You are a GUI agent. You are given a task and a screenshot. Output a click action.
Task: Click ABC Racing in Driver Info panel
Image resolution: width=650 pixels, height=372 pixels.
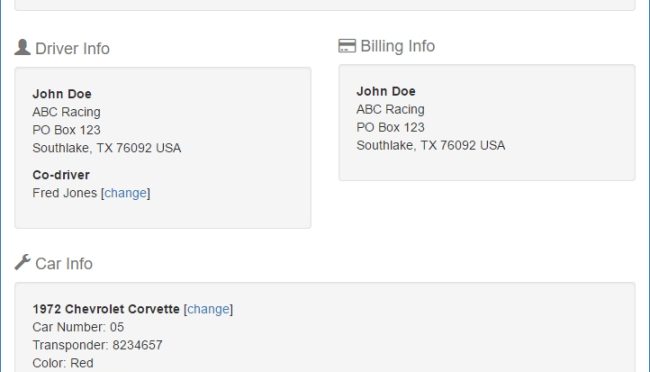(x=66, y=112)
